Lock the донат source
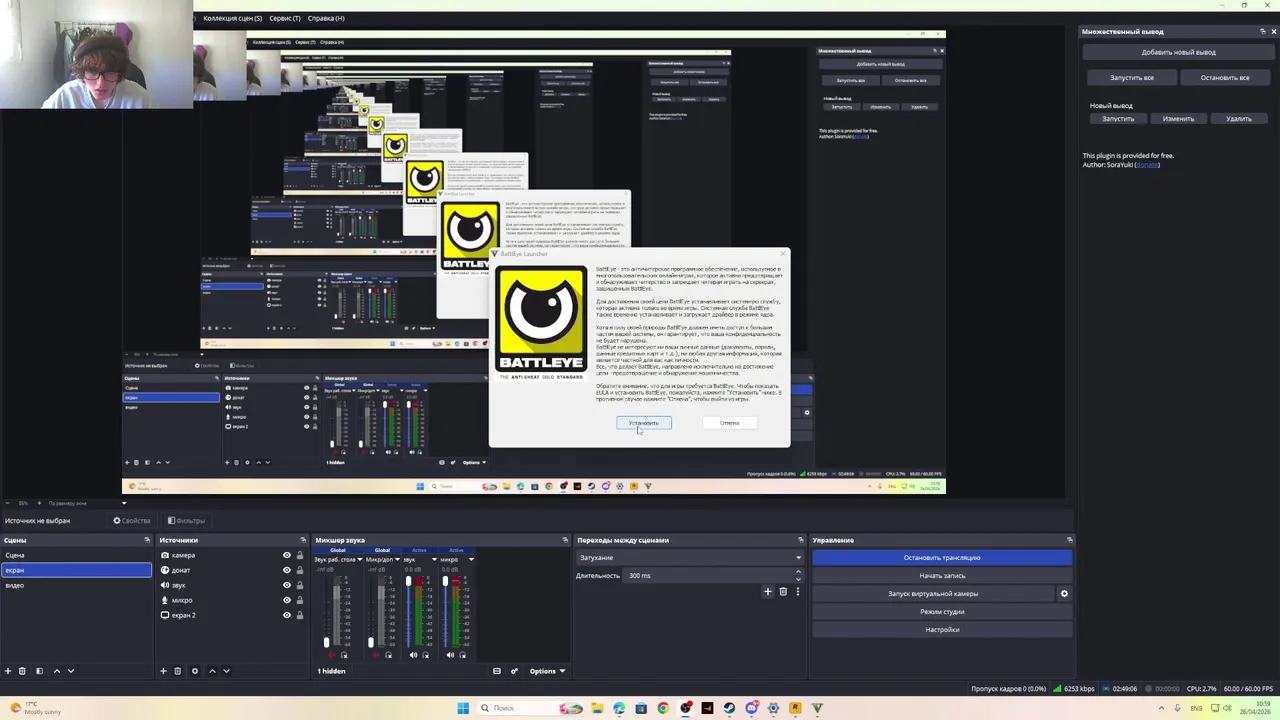The width and height of the screenshot is (1280, 720). (300, 570)
